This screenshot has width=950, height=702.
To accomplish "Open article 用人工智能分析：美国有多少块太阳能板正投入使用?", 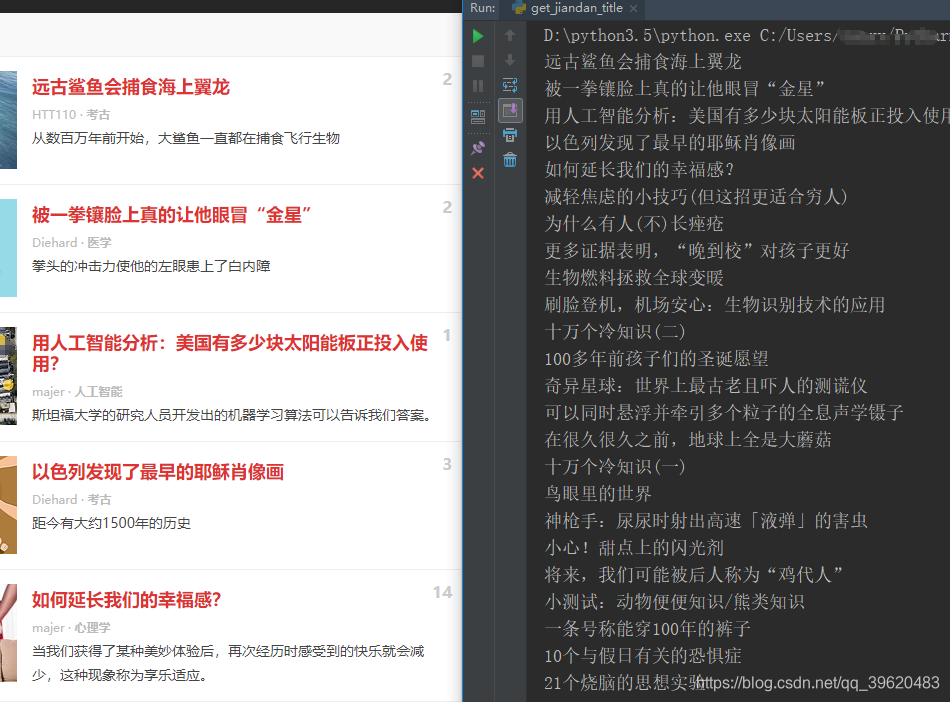I will coord(230,353).
